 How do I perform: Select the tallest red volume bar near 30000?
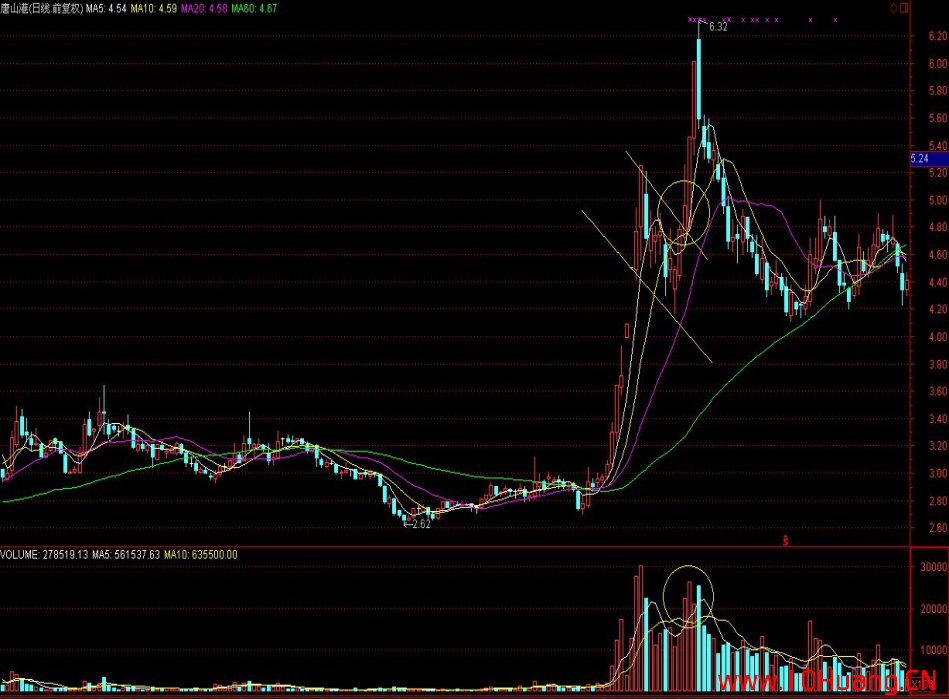(641, 628)
